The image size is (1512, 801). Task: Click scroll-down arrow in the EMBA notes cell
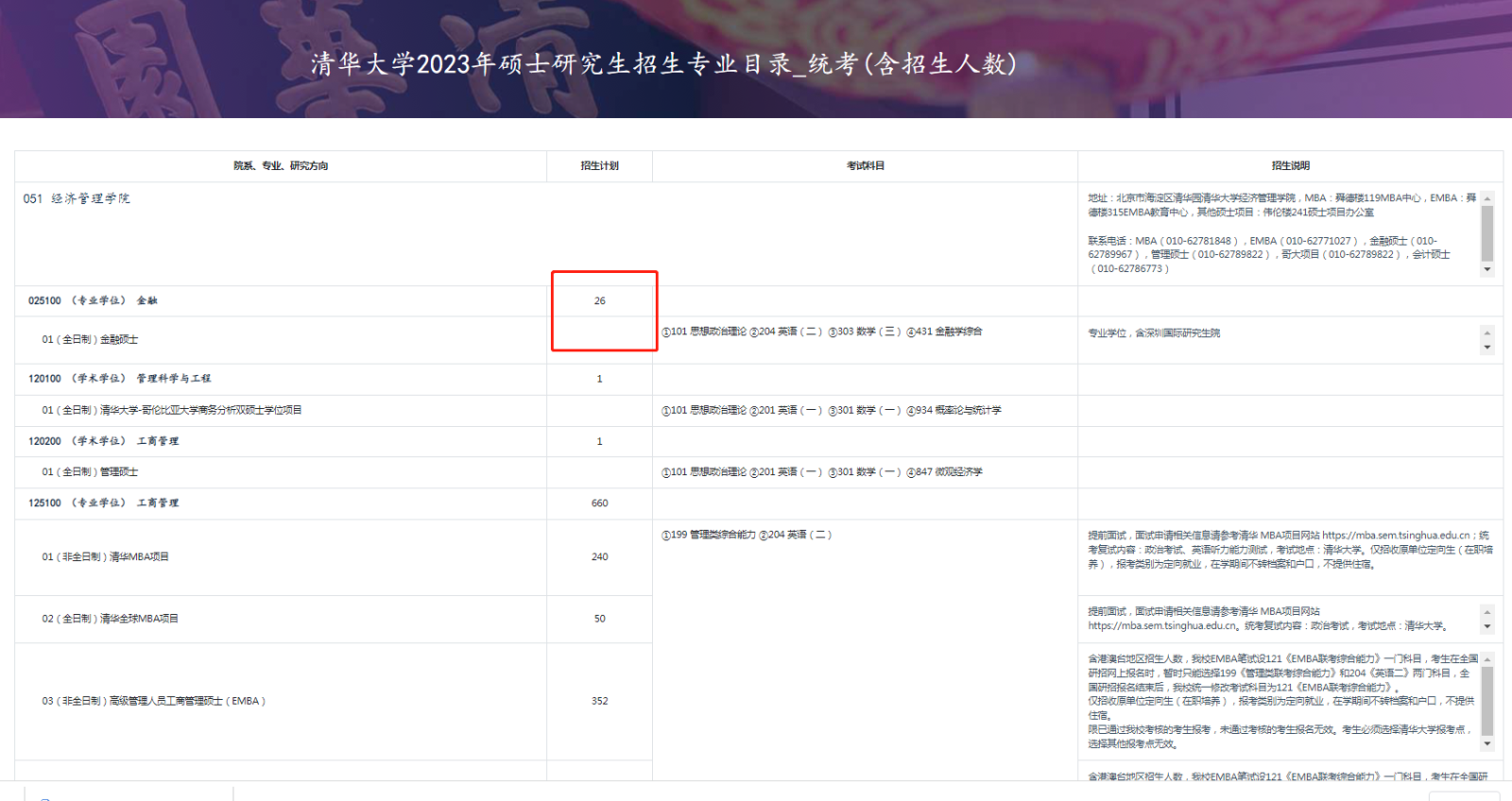point(1487,744)
